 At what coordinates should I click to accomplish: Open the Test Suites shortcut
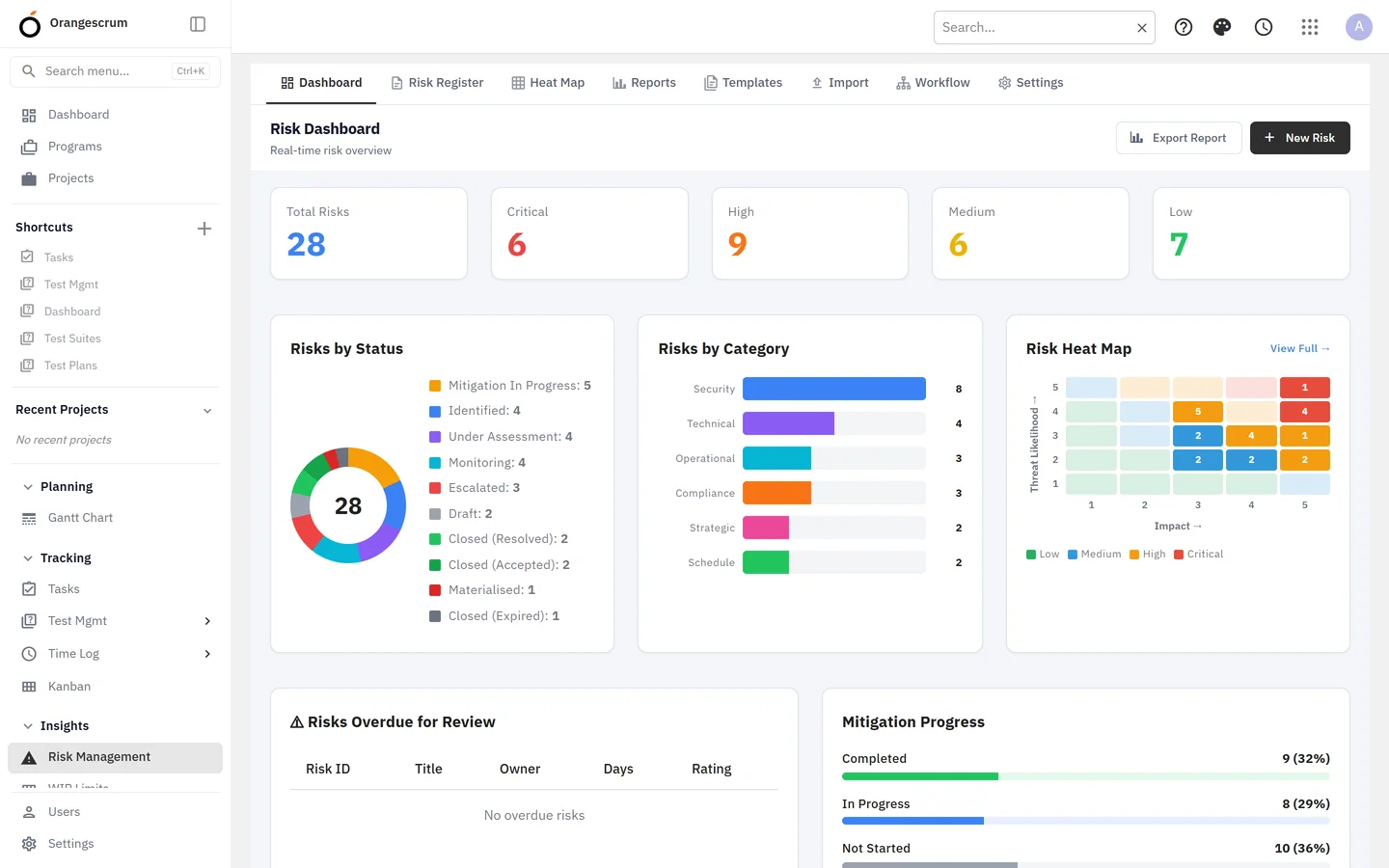point(71,339)
